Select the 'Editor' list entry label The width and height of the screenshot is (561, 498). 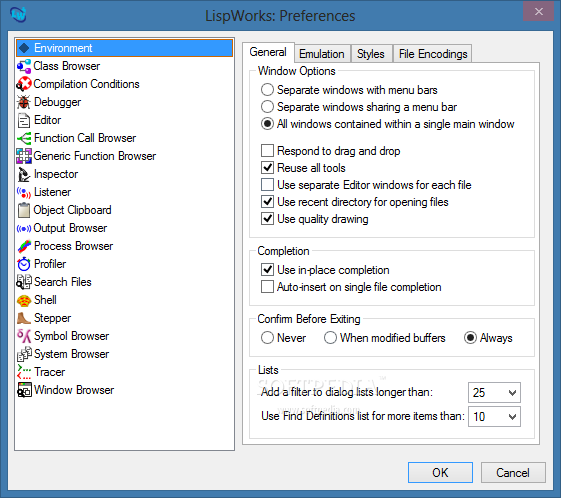(48, 120)
